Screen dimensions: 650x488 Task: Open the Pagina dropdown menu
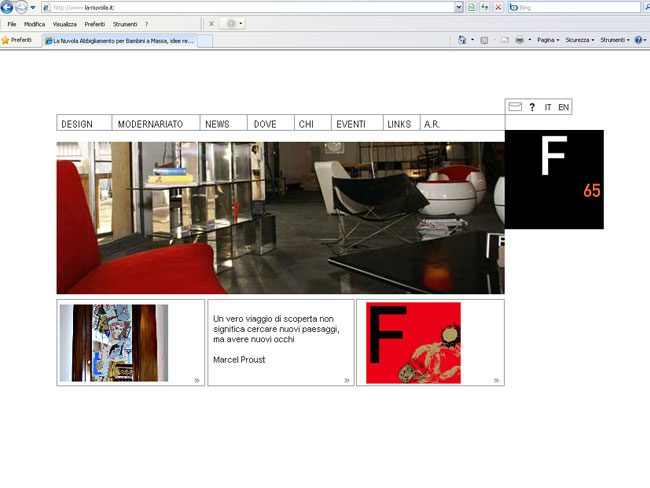click(548, 40)
